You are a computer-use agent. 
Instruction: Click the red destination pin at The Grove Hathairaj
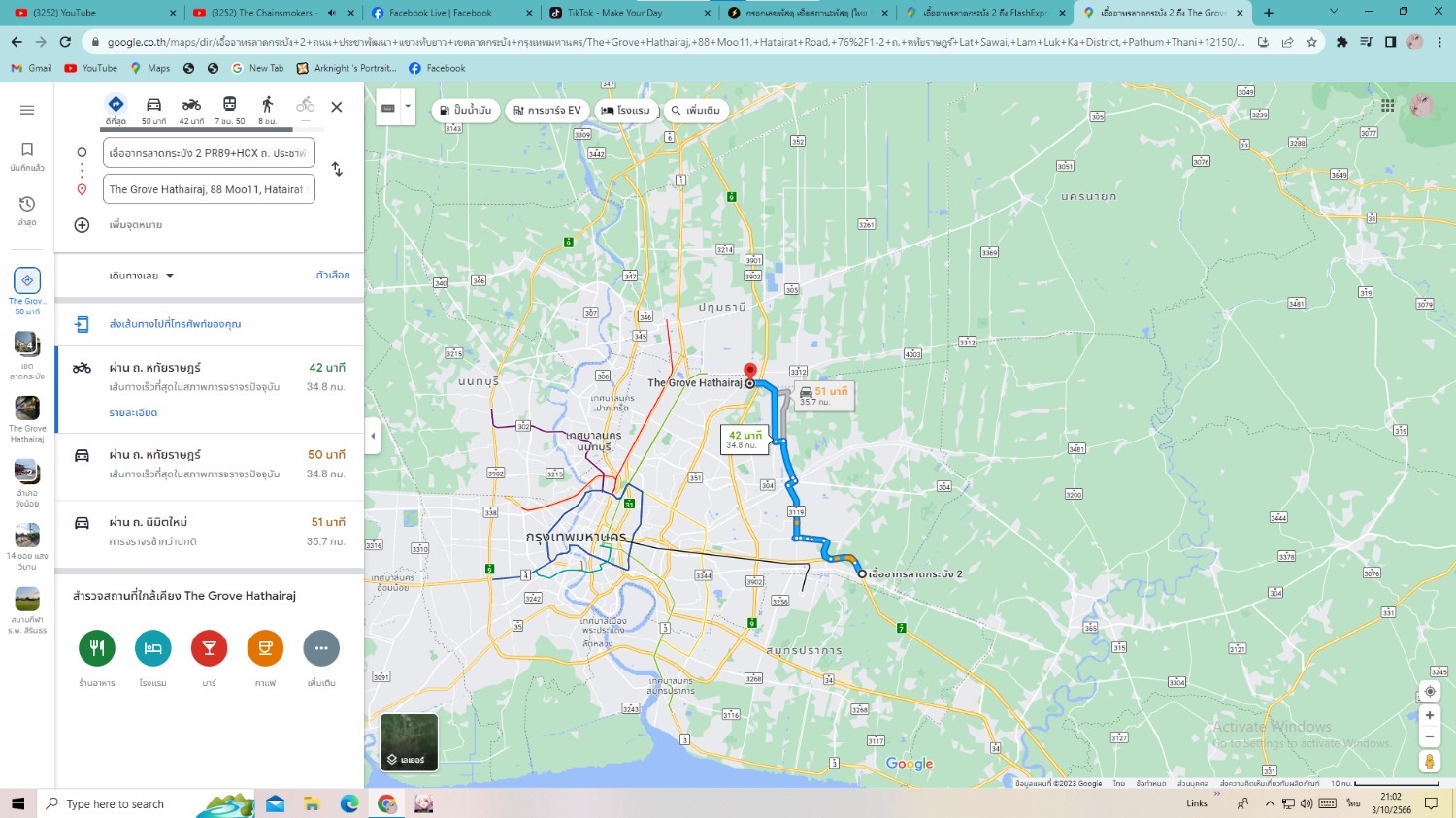[749, 372]
